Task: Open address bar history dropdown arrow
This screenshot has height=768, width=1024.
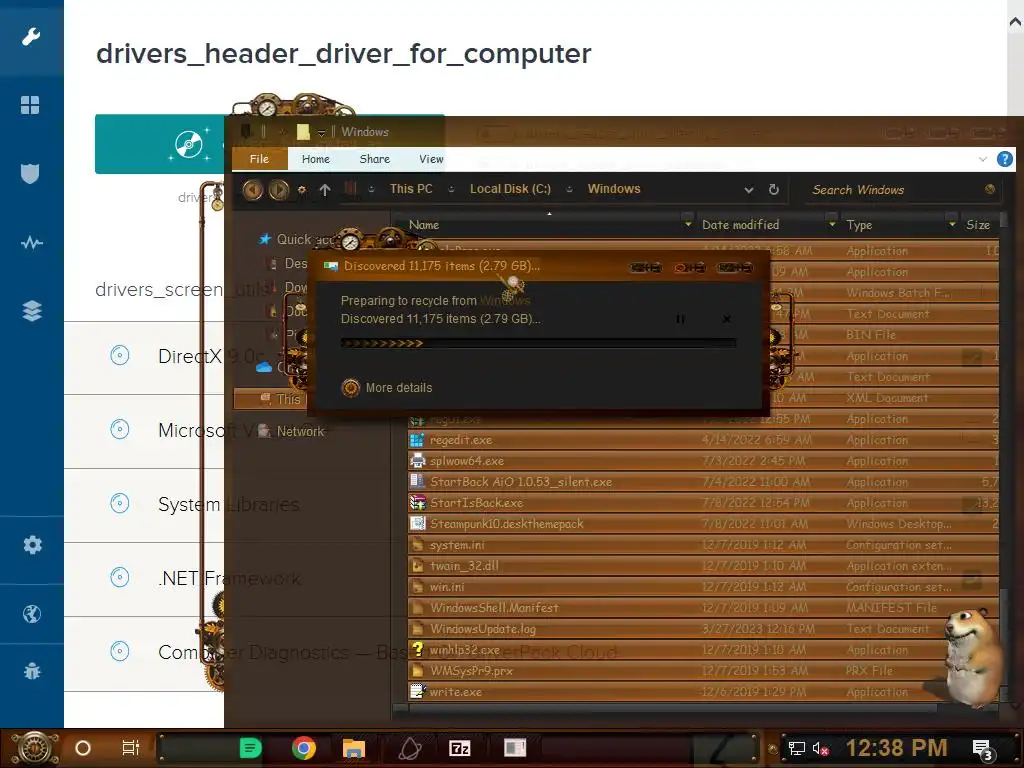Action: point(749,190)
